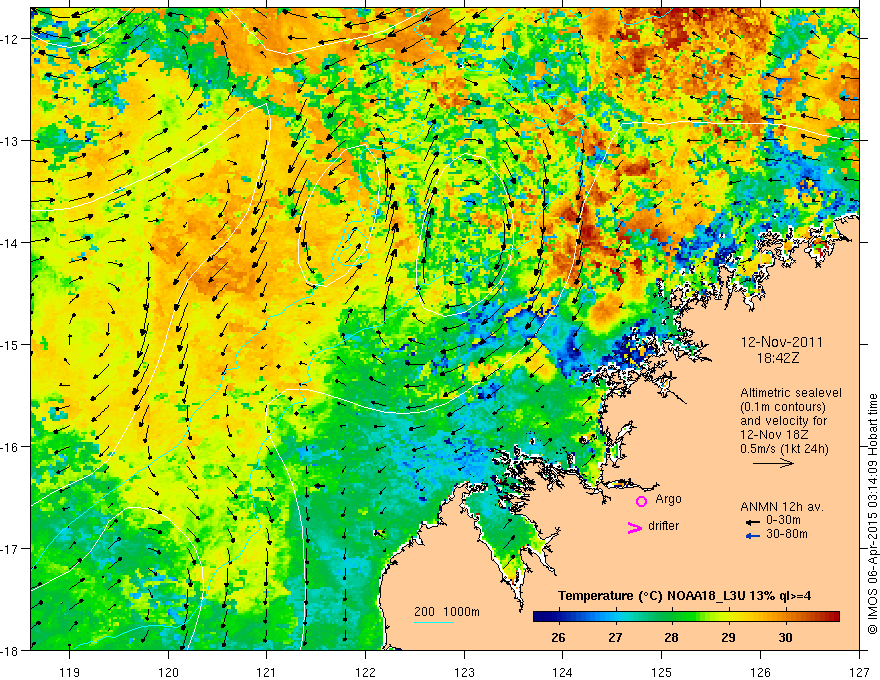Click the latitude label '-18'

pos(10,650)
